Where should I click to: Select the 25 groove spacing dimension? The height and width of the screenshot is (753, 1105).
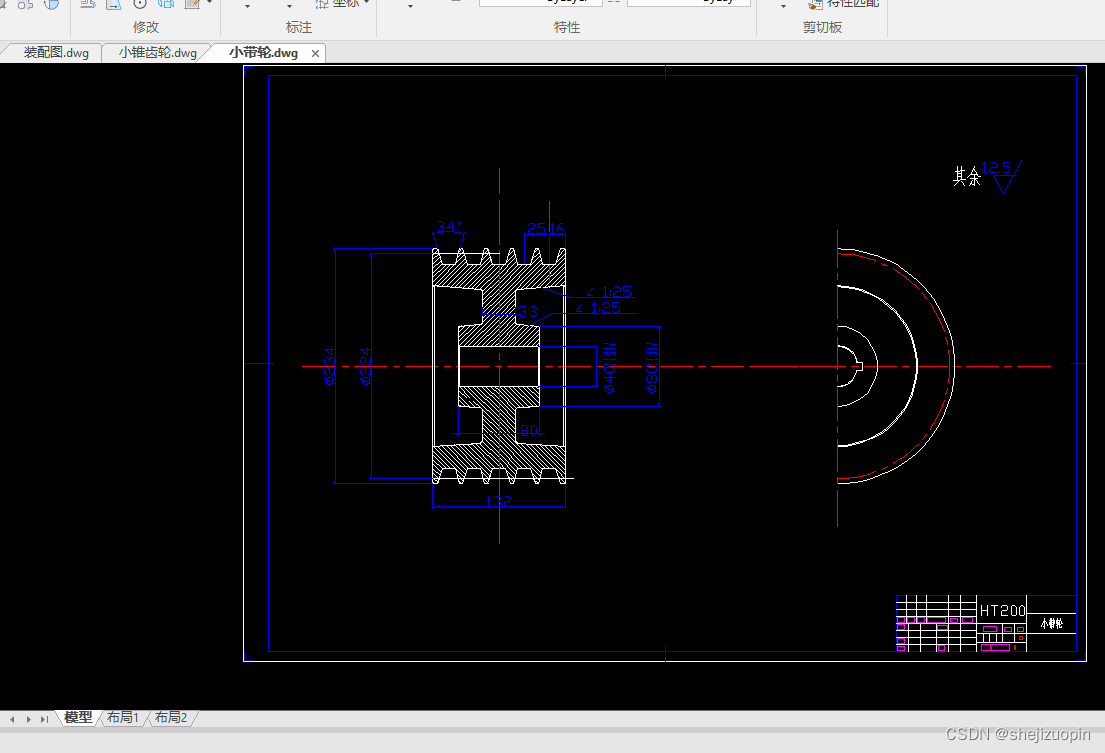pos(536,228)
